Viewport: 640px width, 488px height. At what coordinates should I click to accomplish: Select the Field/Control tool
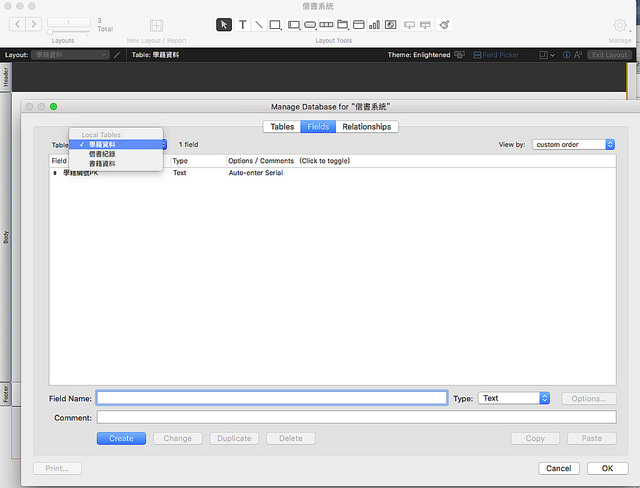(293, 25)
